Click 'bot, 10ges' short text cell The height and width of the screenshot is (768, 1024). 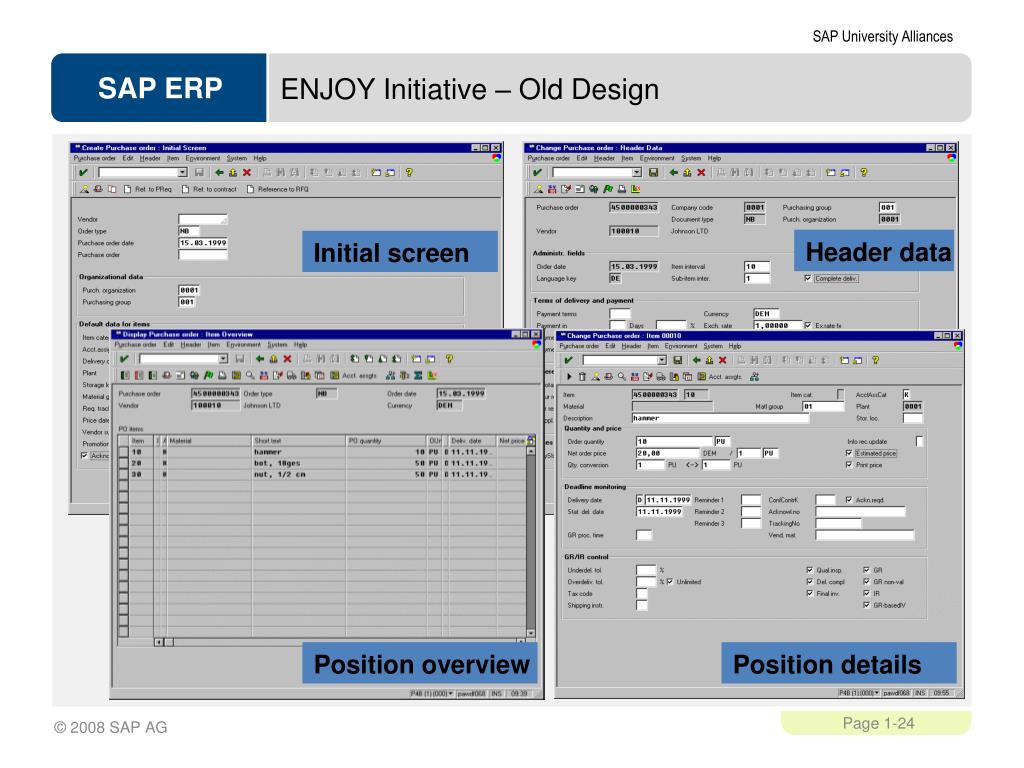[298, 463]
